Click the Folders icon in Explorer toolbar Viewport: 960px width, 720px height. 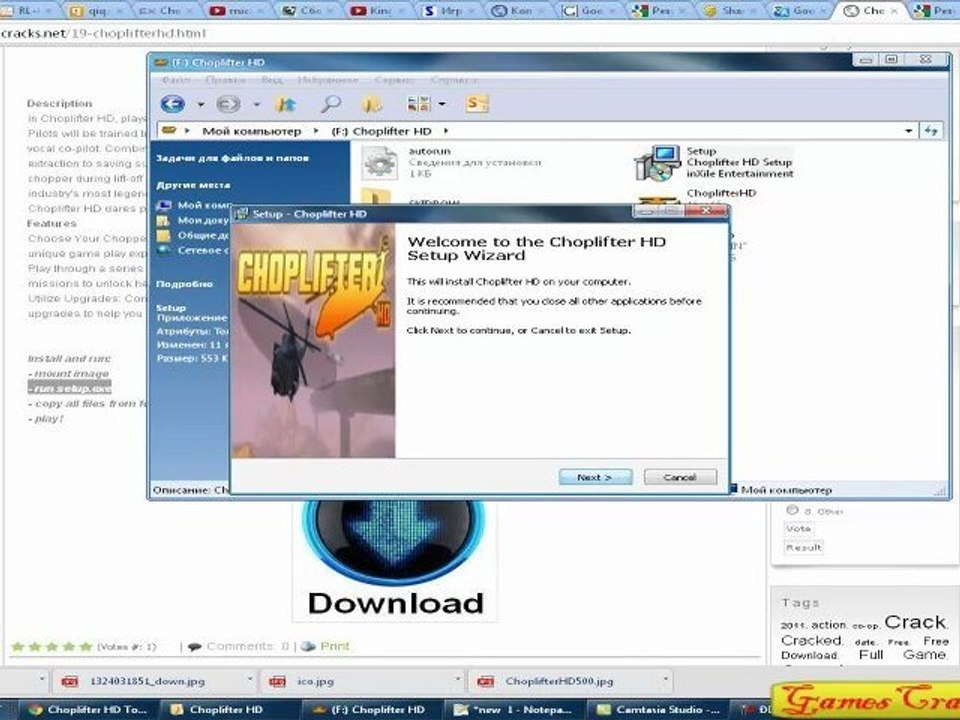[372, 104]
